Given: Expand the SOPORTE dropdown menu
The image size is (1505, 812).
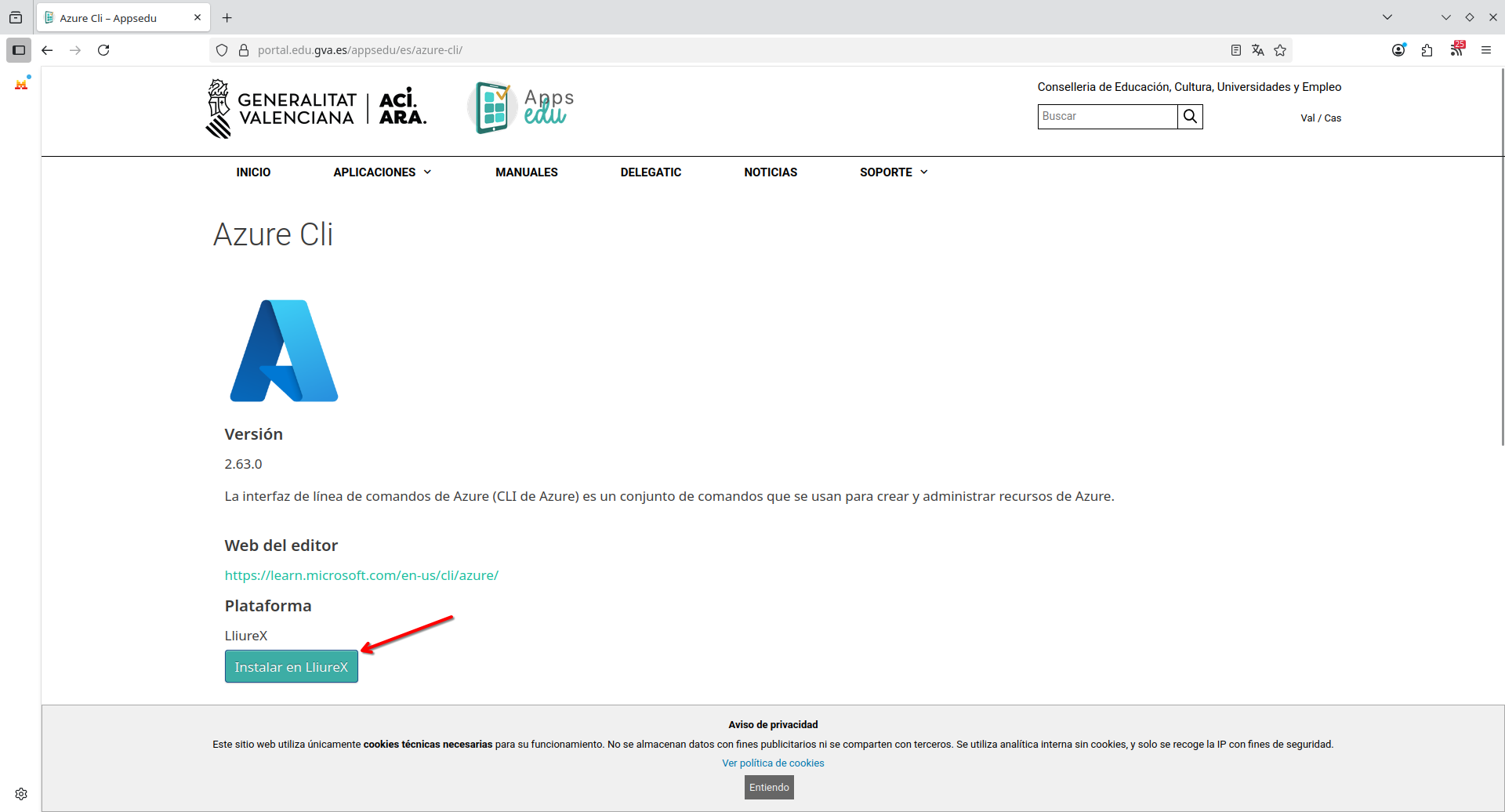Looking at the screenshot, I should [x=893, y=172].
